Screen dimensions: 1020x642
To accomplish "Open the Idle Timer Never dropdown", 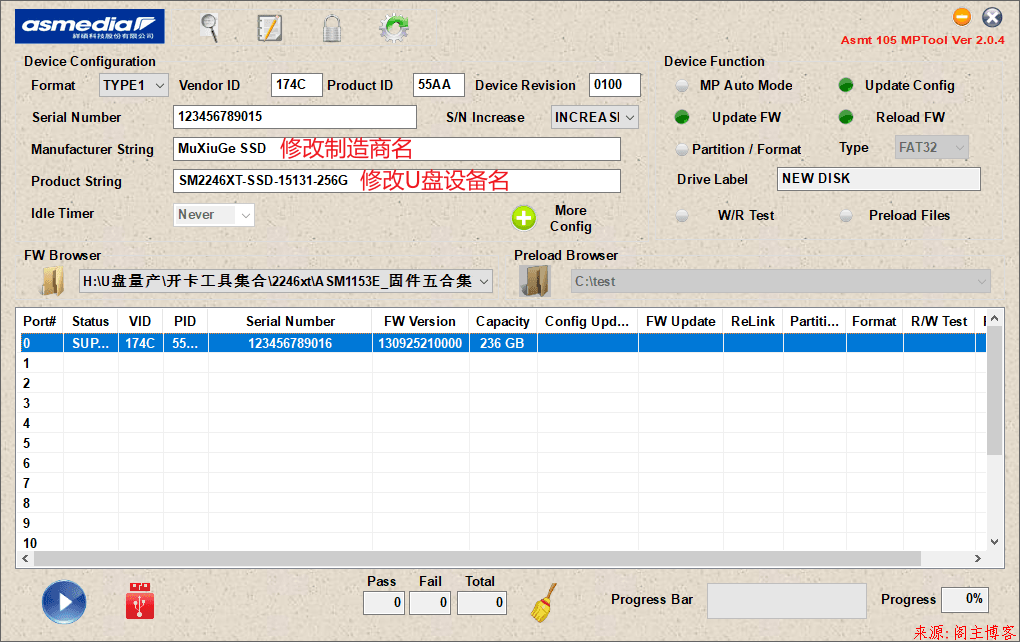I will [213, 215].
